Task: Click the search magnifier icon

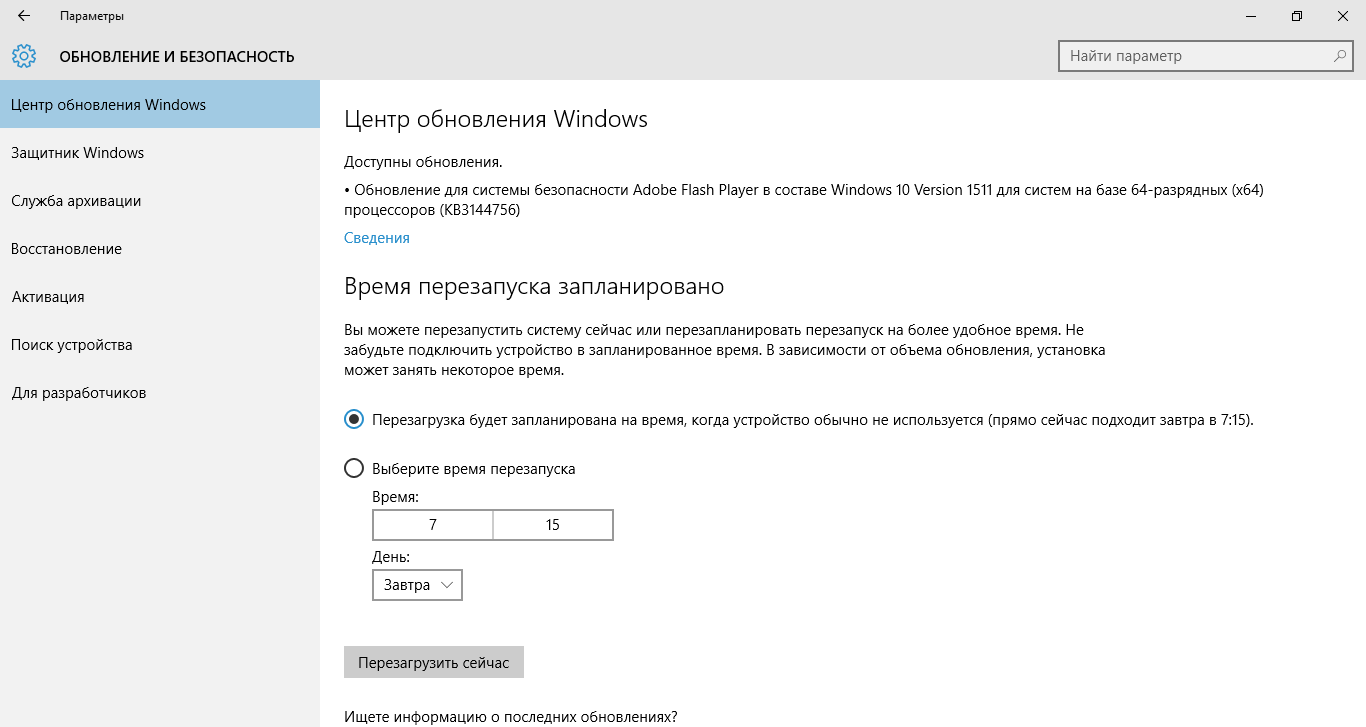Action: click(1340, 56)
